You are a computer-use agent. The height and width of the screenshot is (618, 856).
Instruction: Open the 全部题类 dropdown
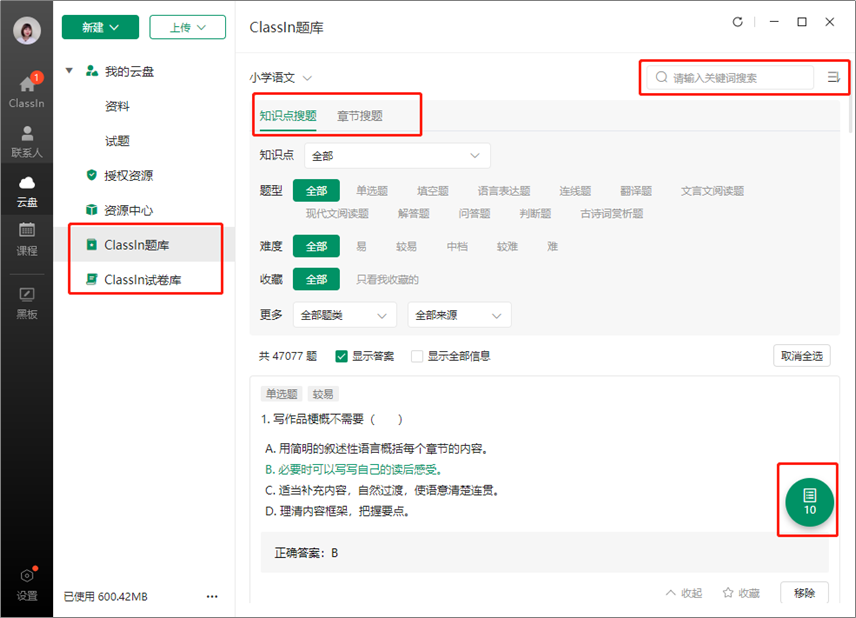(344, 315)
